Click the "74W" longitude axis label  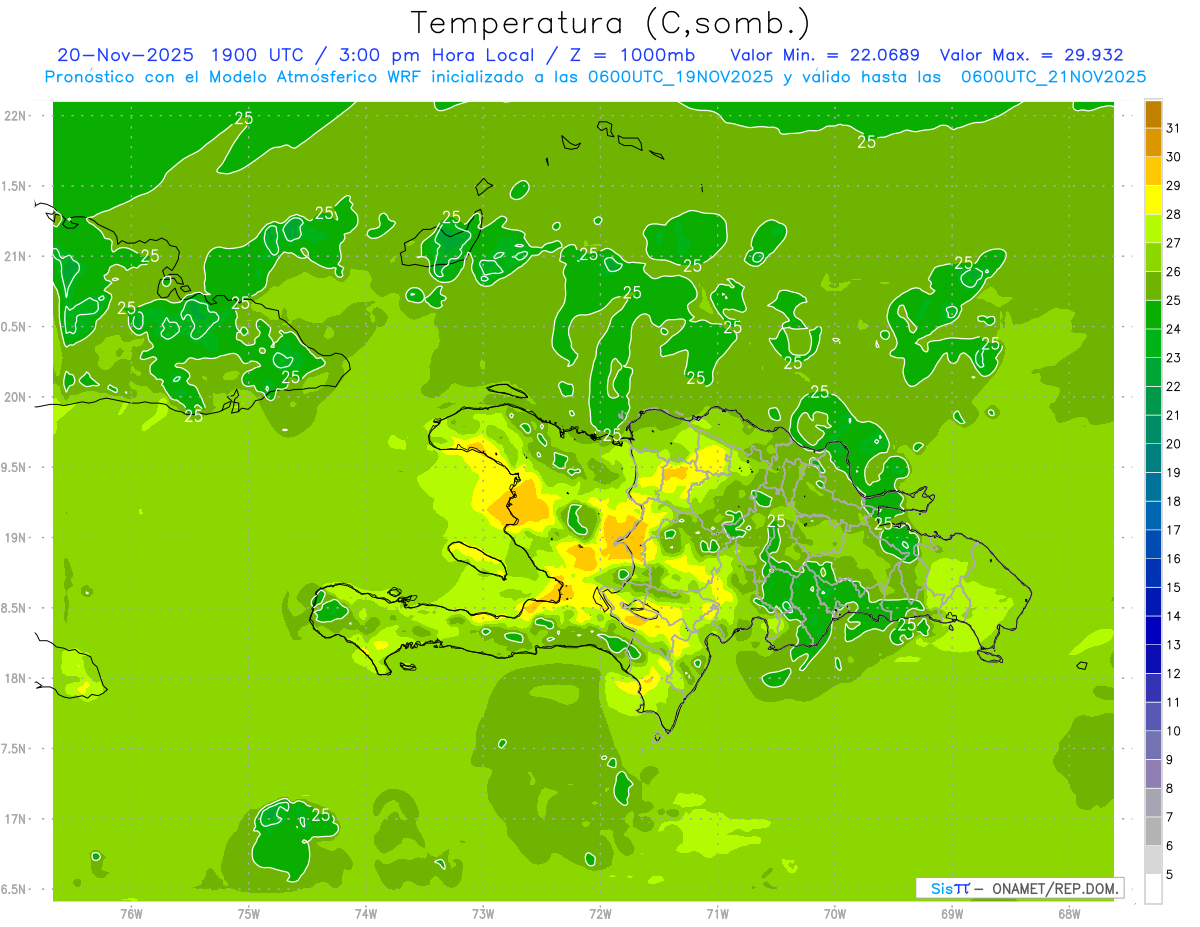click(366, 913)
